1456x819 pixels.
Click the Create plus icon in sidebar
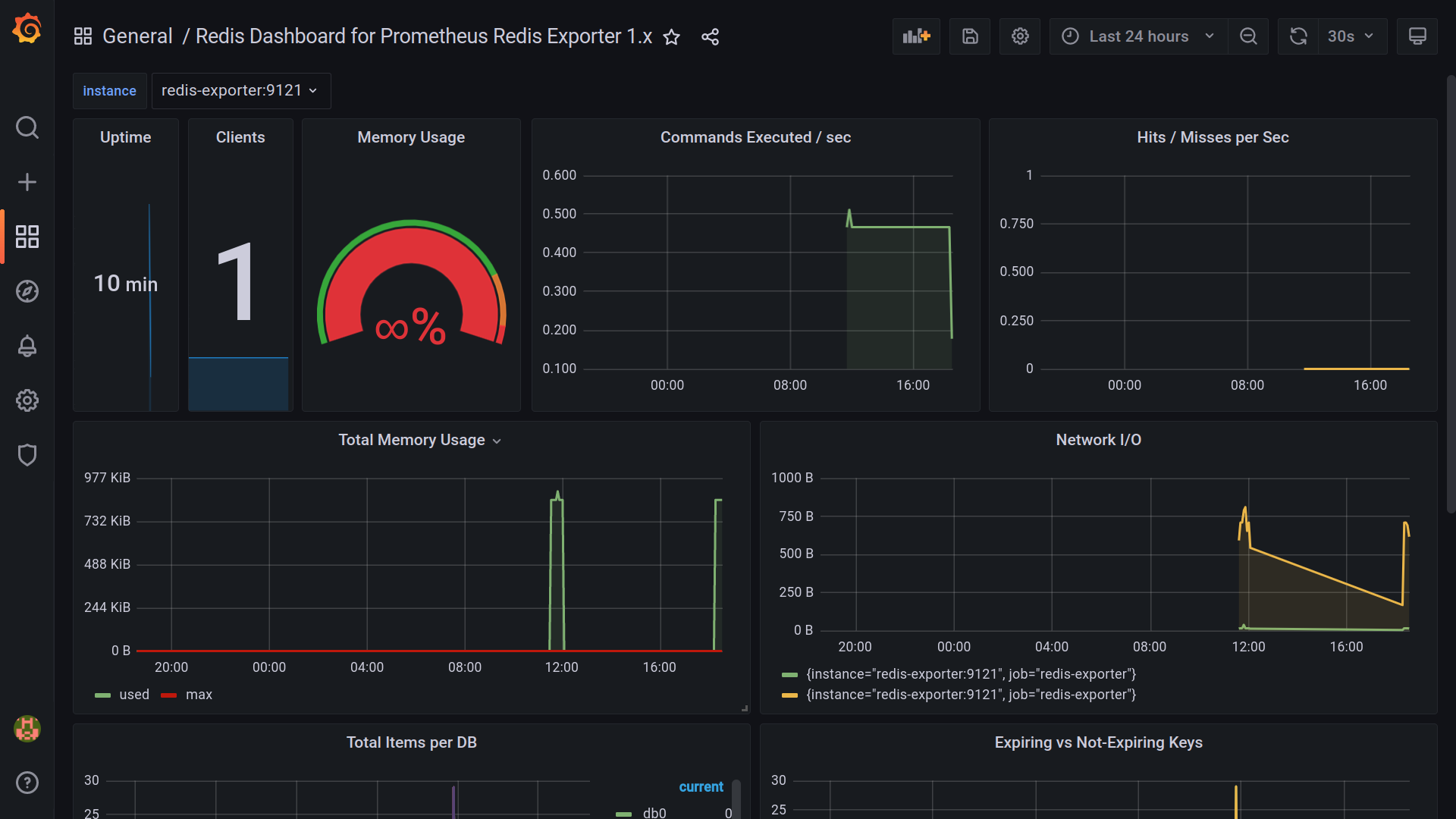click(x=27, y=182)
